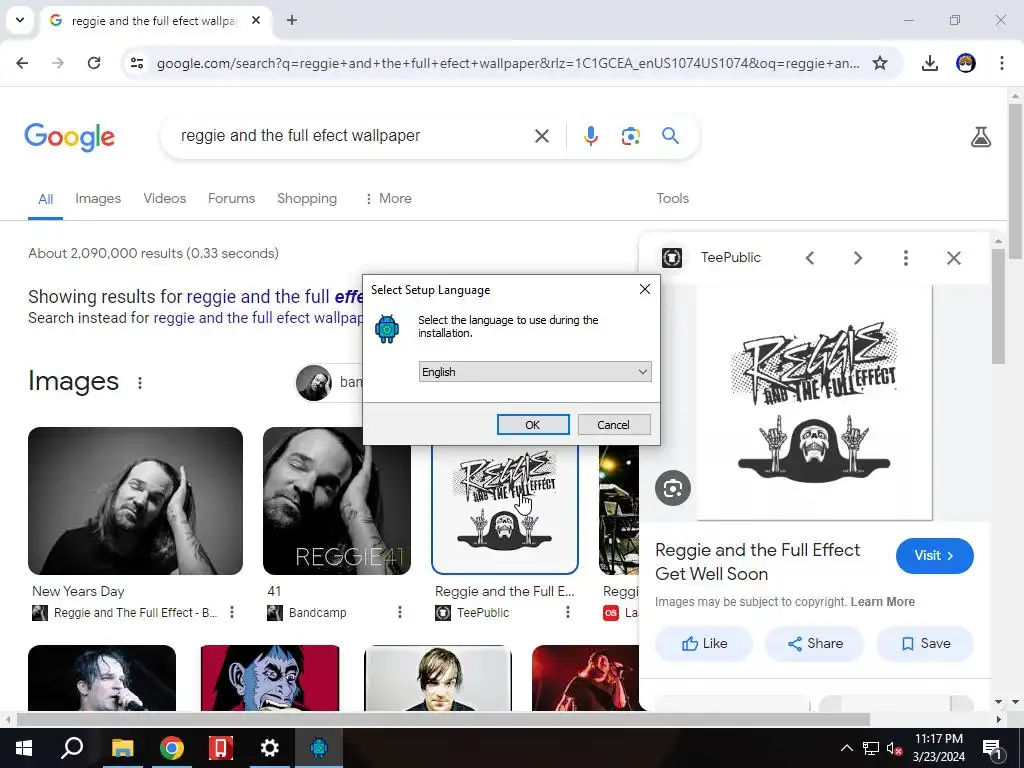
Task: Click corrected search suggestion link
Action: [x=275, y=297]
